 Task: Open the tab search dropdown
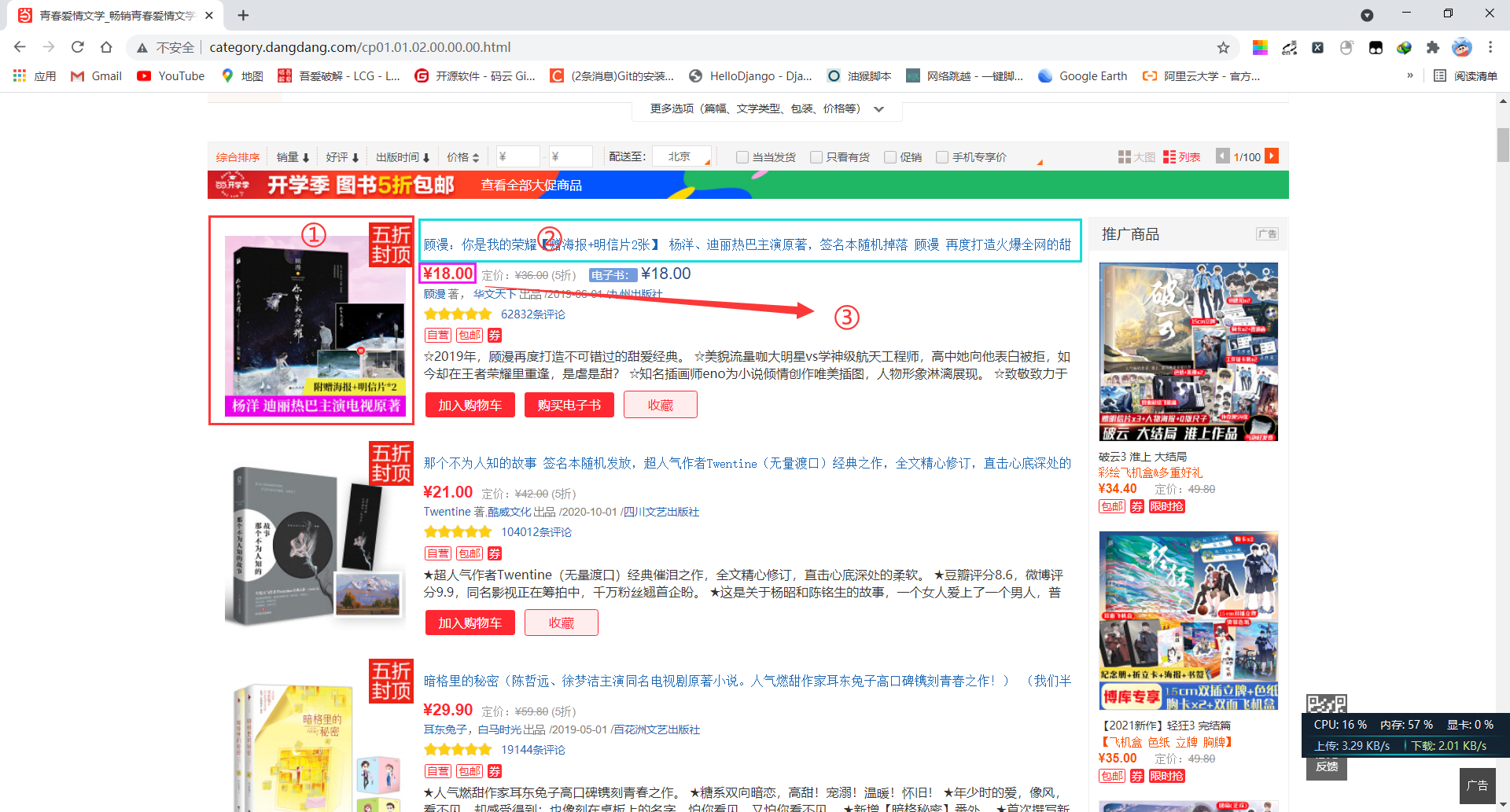pos(1367,15)
